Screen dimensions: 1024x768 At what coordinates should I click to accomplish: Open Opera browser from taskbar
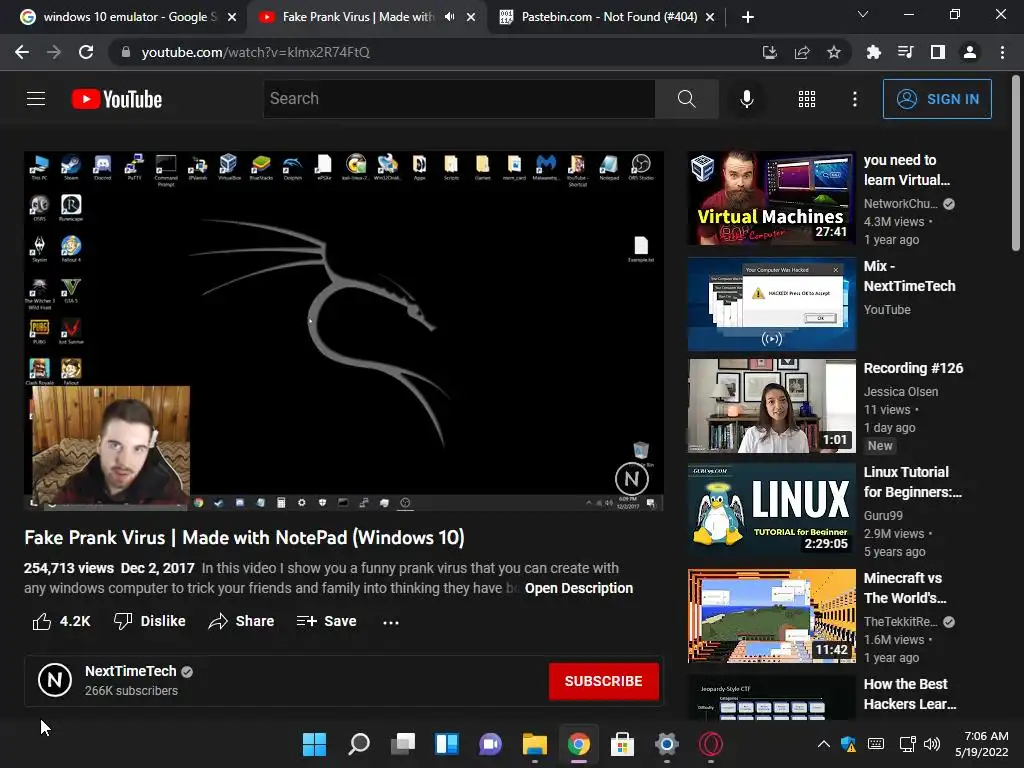tap(711, 744)
